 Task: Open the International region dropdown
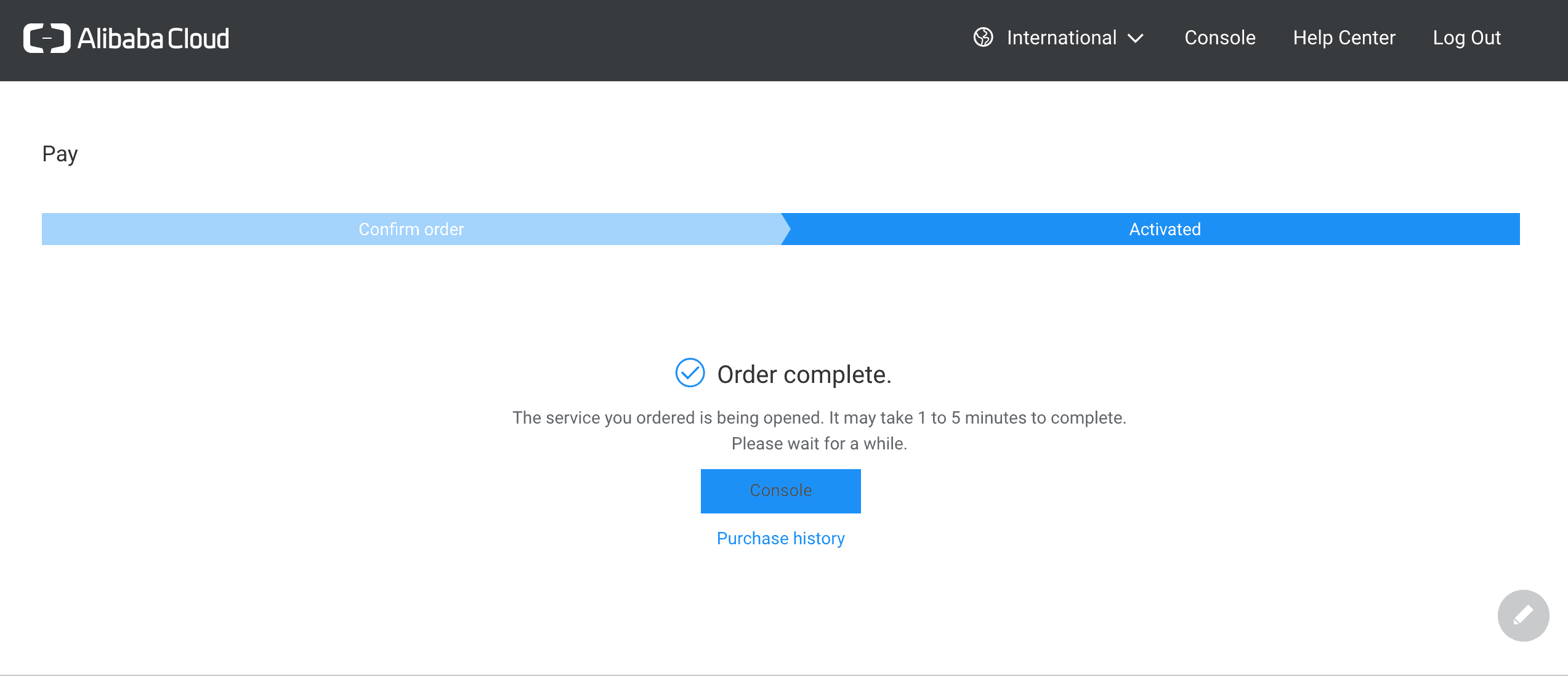[1061, 38]
